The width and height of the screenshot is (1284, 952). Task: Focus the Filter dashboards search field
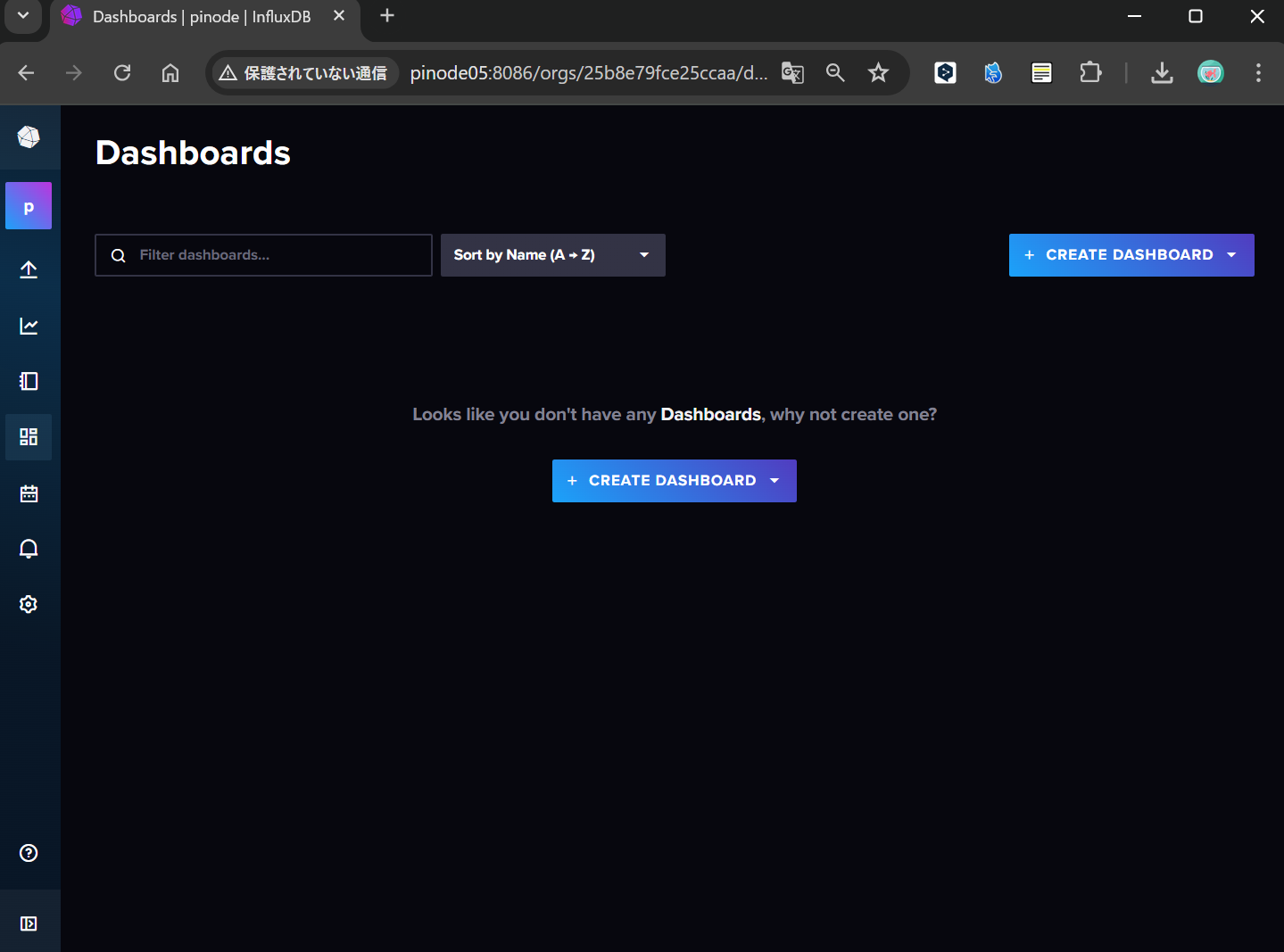coord(263,255)
